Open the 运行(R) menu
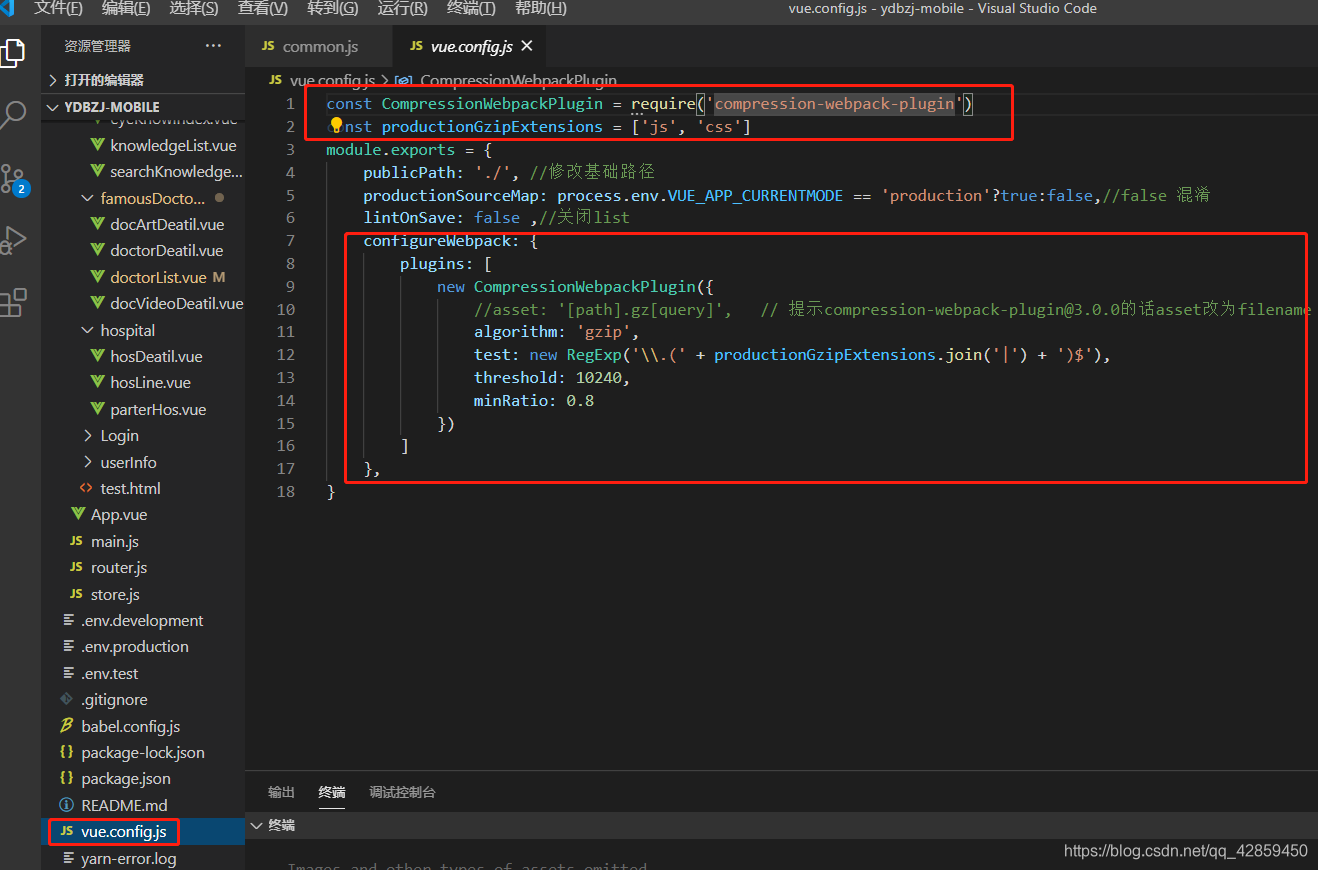1318x870 pixels. point(402,8)
